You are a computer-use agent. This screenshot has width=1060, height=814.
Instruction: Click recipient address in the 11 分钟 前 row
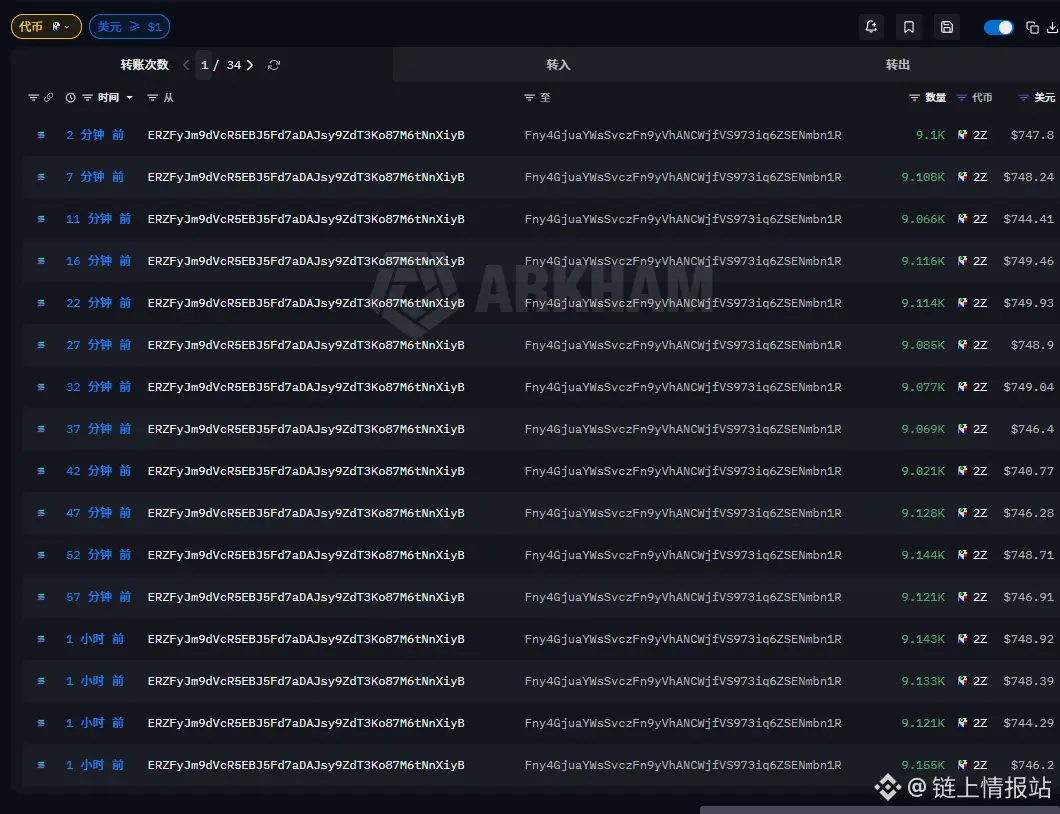[x=683, y=219]
